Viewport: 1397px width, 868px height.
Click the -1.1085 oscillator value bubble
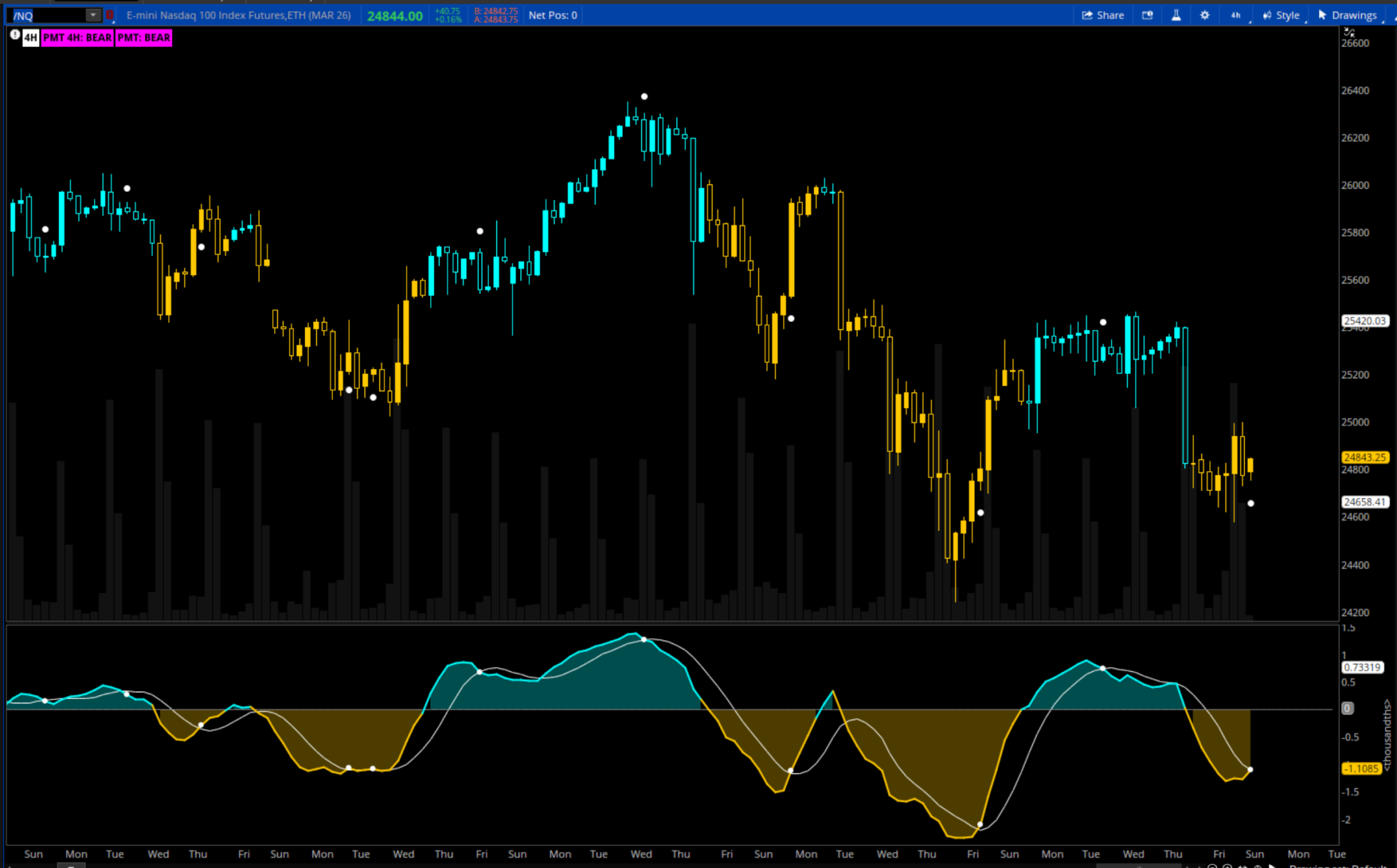[1361, 768]
